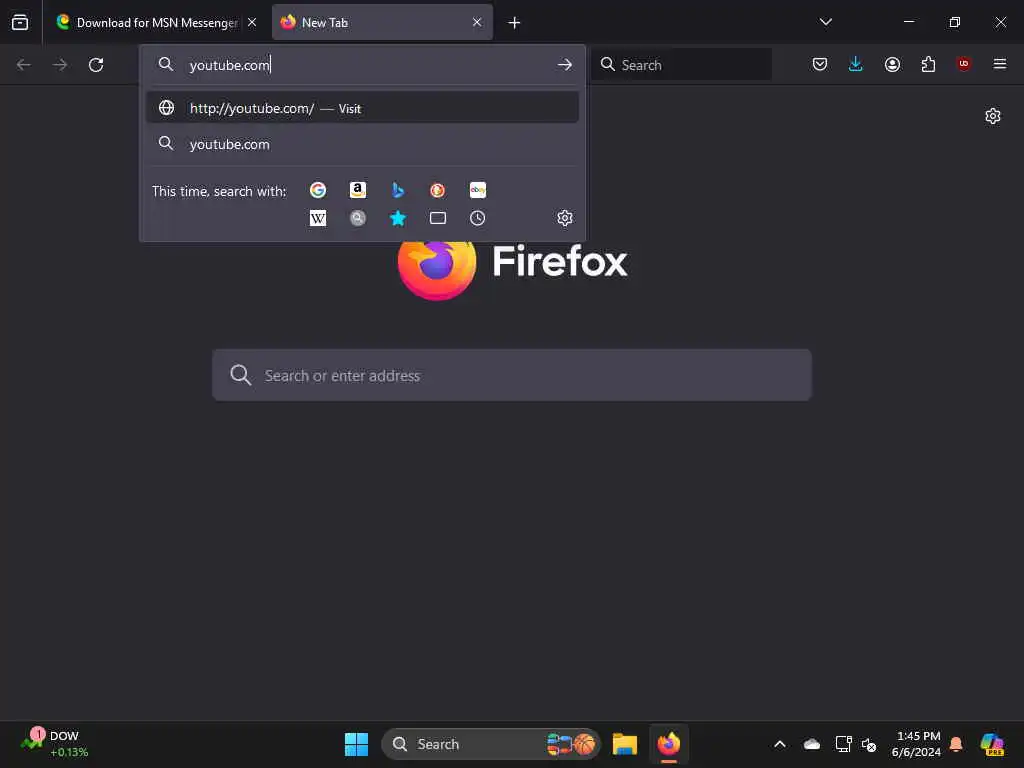Search in Bookmarks with star icon
The height and width of the screenshot is (768, 1024).
point(398,218)
